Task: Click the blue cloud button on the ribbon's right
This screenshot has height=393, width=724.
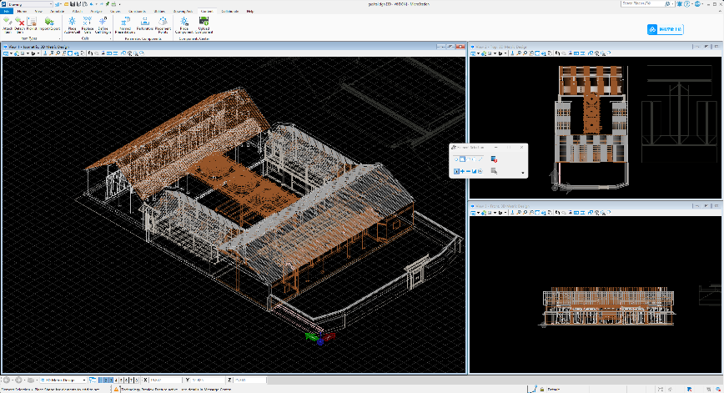Action: tap(665, 29)
